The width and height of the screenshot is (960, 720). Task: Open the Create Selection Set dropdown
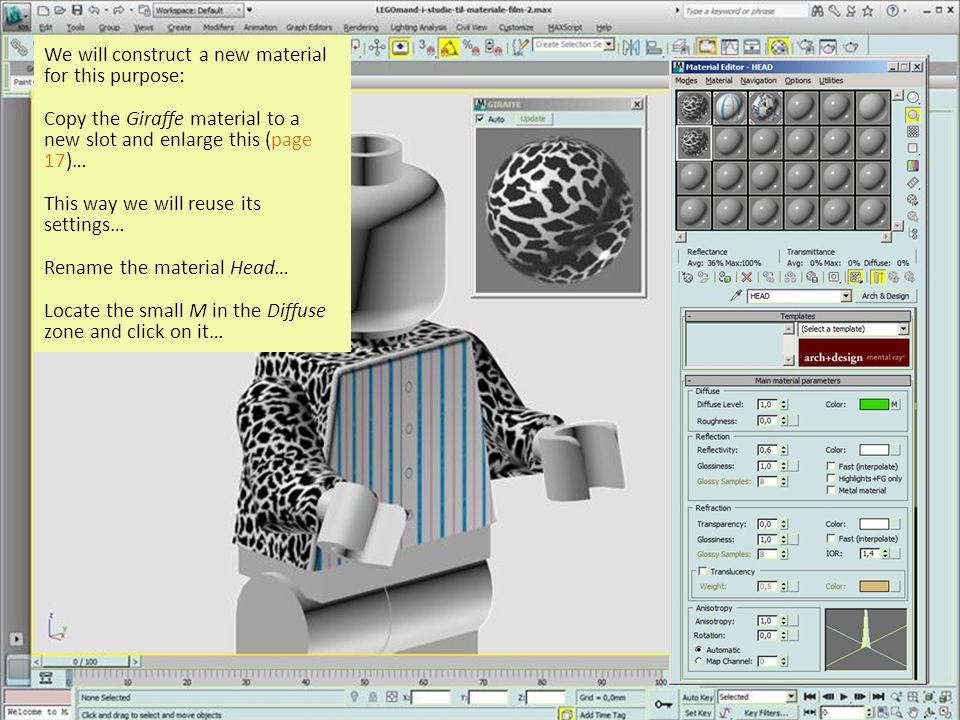pos(573,45)
